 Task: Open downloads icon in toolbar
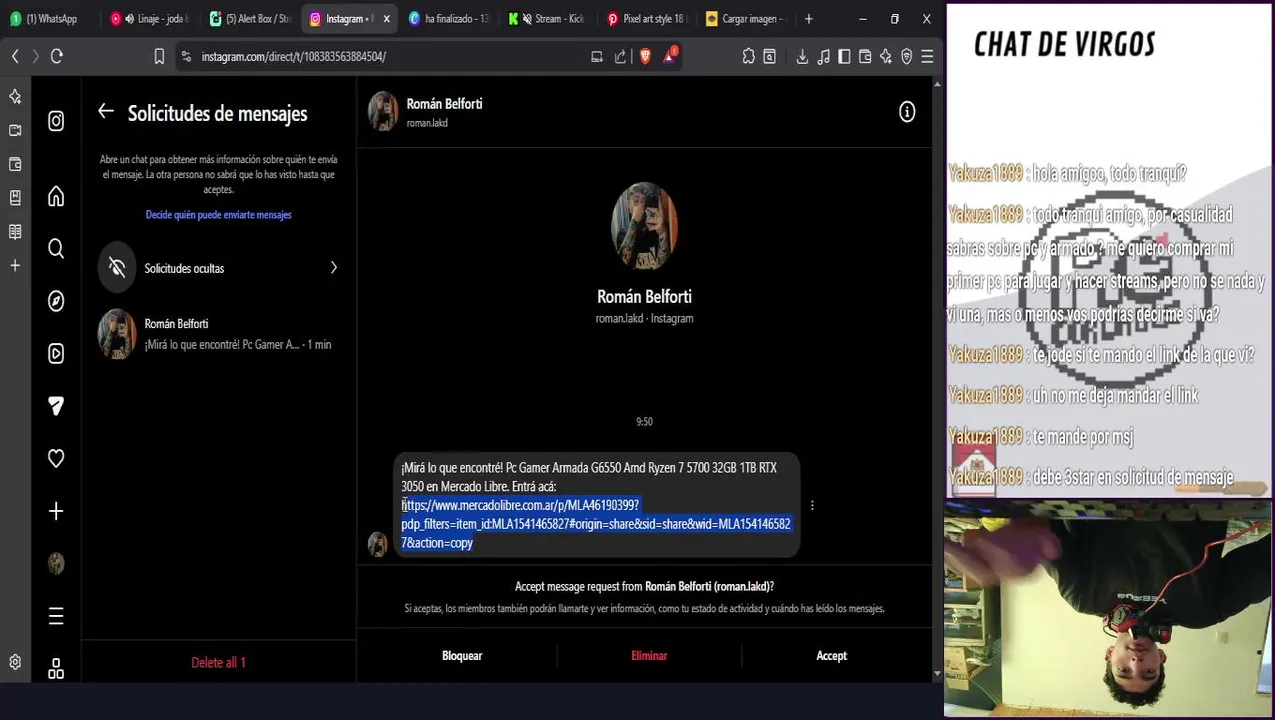click(802, 57)
